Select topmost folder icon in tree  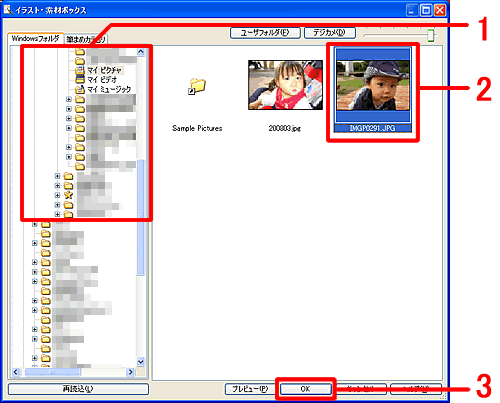click(x=80, y=51)
